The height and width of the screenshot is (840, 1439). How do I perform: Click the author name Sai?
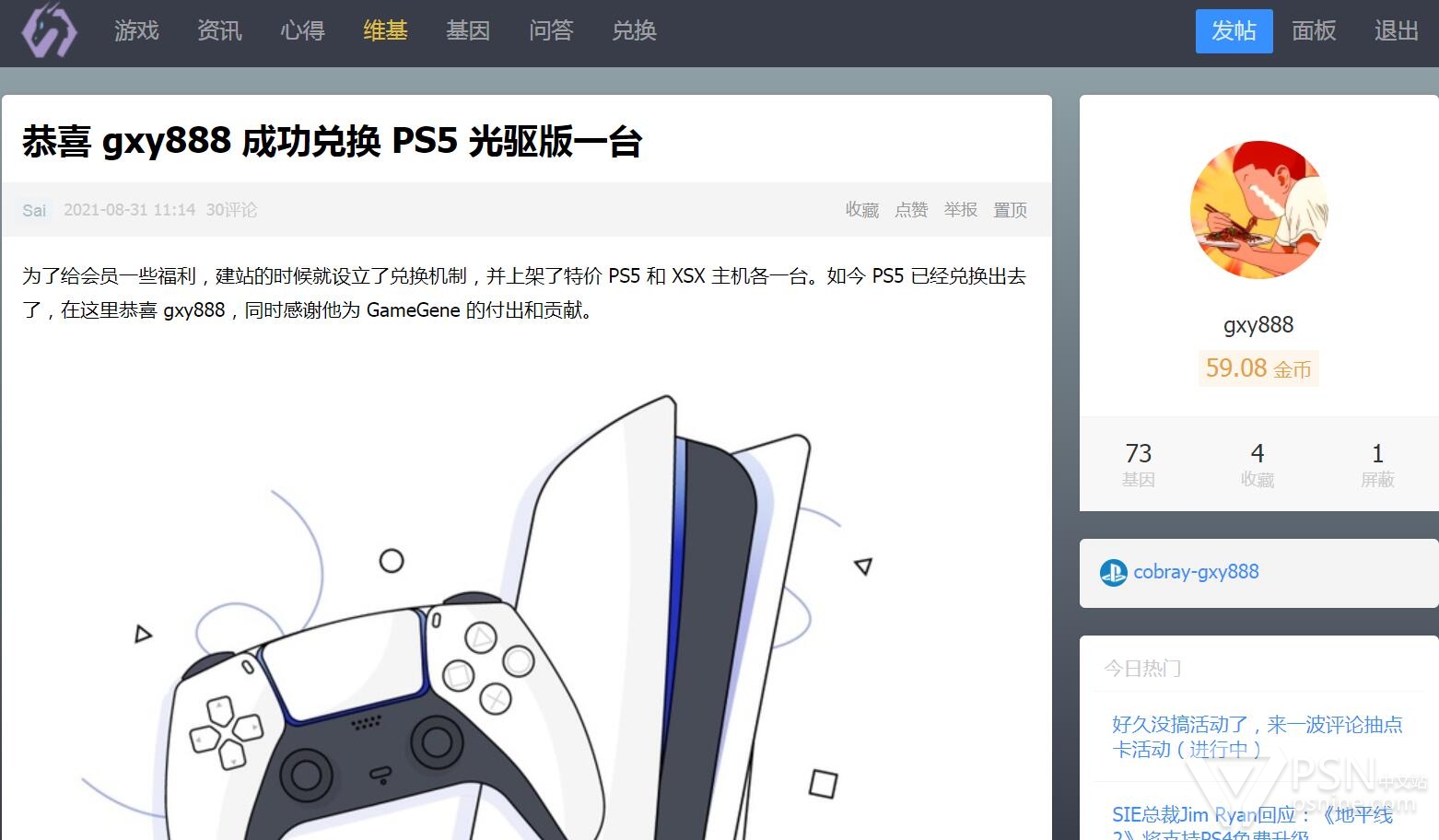click(x=34, y=211)
